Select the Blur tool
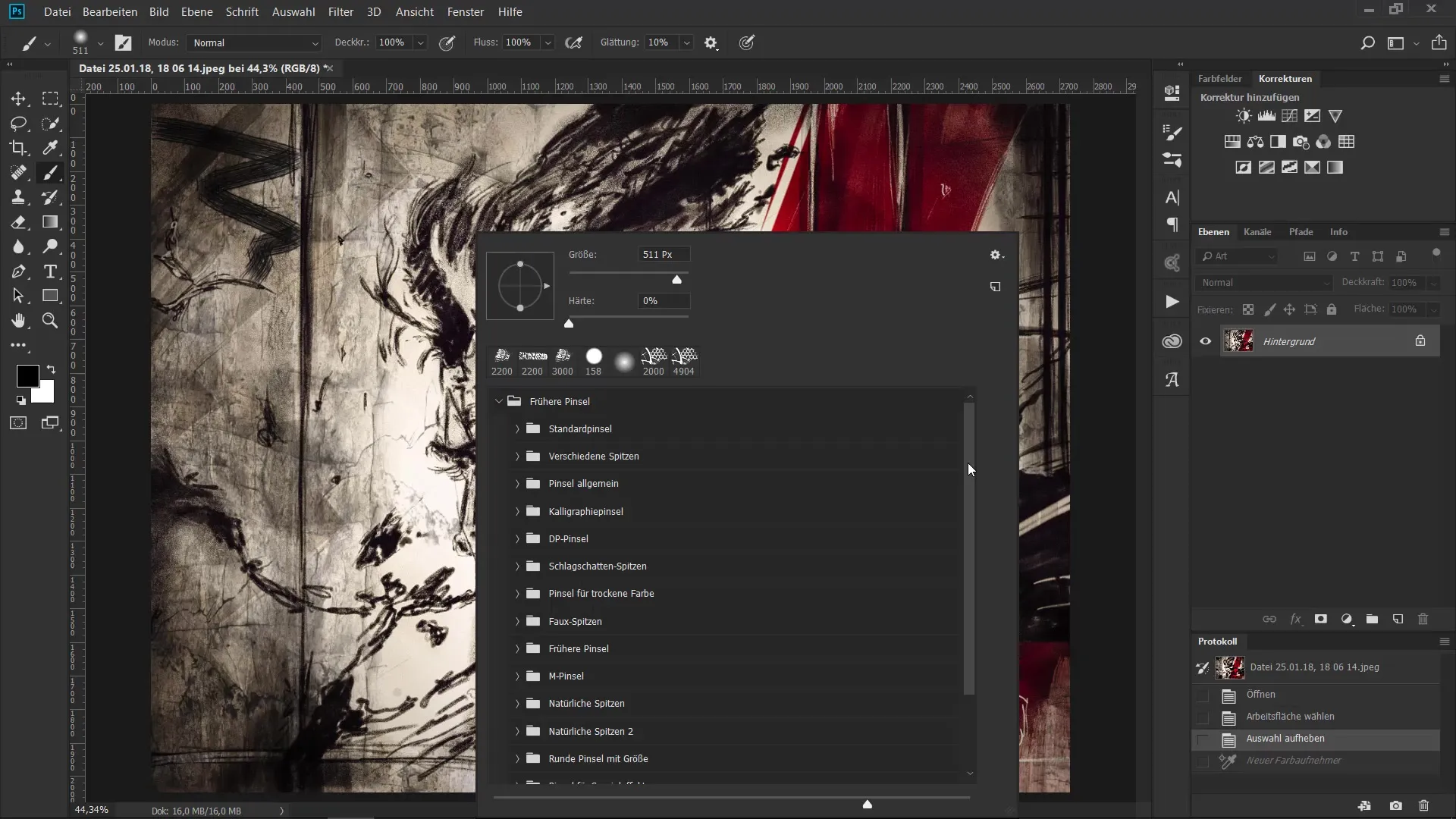Screen dimensions: 1456x819 coord(18,246)
